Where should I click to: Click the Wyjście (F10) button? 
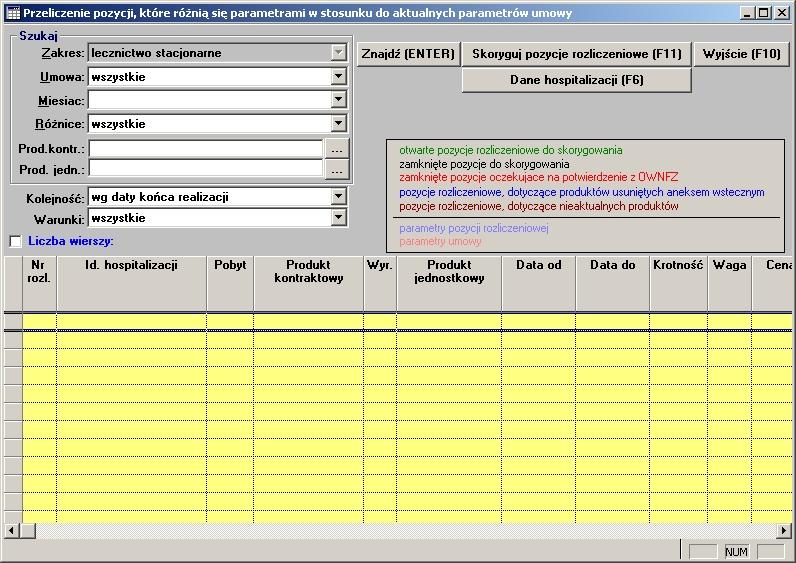(742, 54)
